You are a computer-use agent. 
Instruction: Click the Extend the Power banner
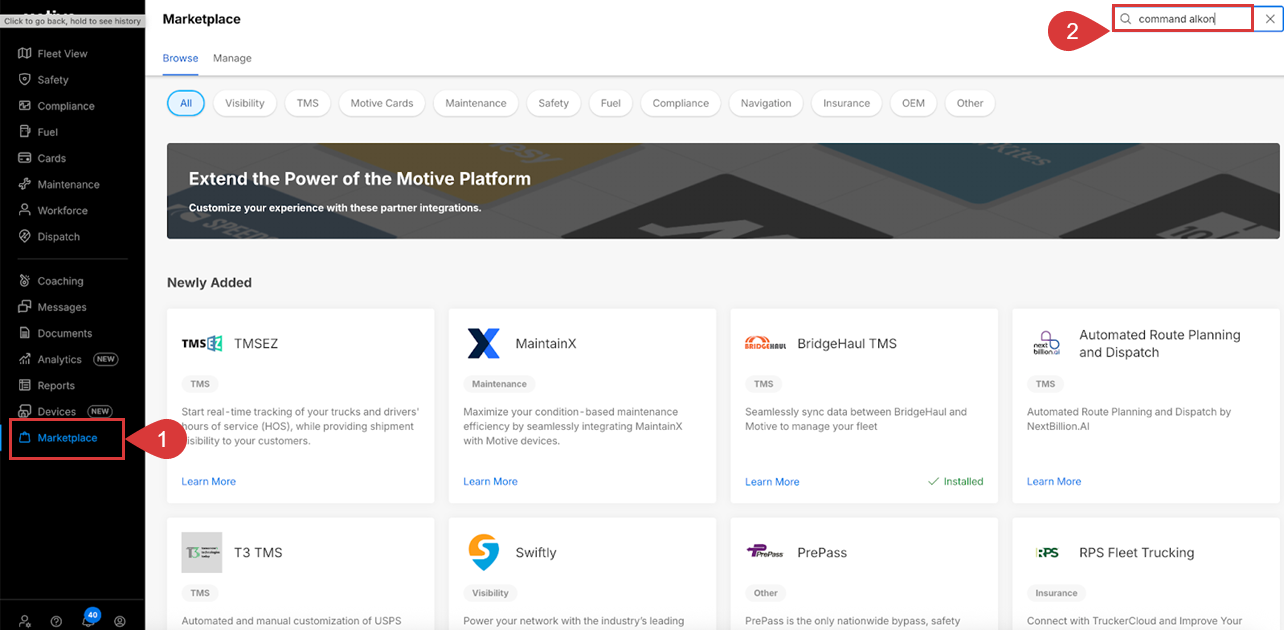pyautogui.click(x=723, y=191)
